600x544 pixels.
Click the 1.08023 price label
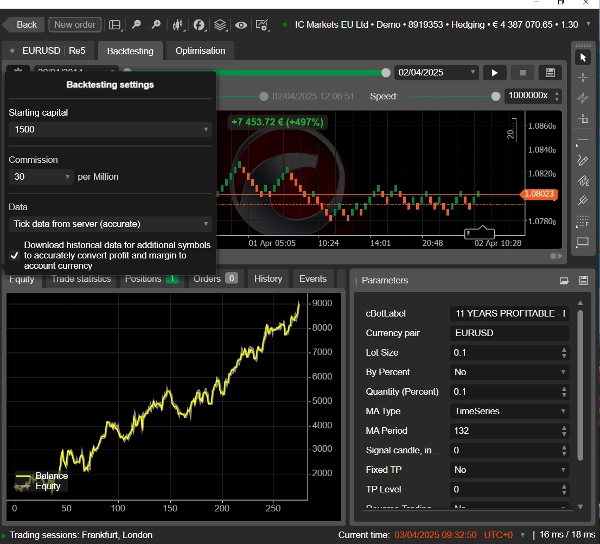pos(539,194)
